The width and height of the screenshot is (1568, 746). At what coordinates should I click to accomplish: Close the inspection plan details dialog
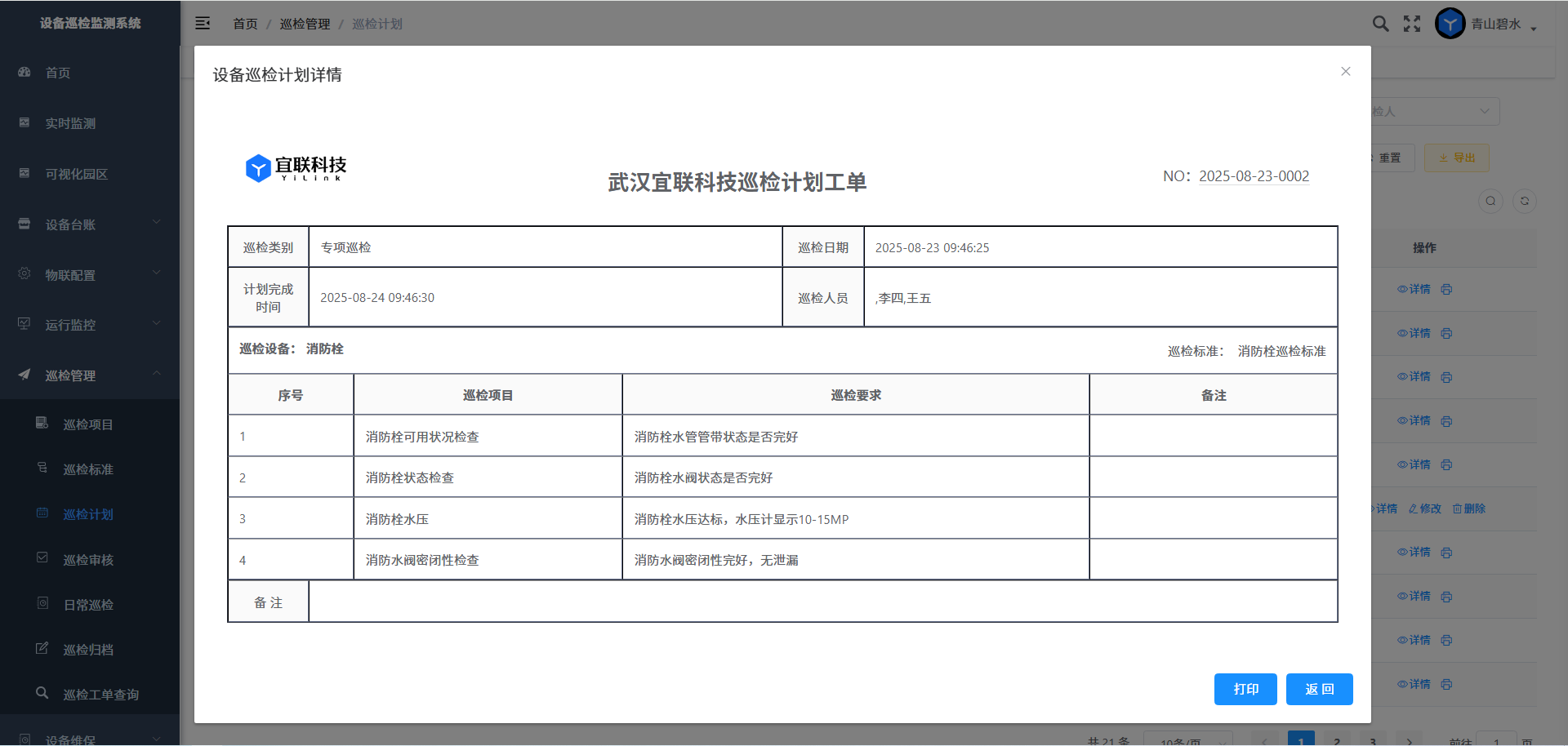1345,72
